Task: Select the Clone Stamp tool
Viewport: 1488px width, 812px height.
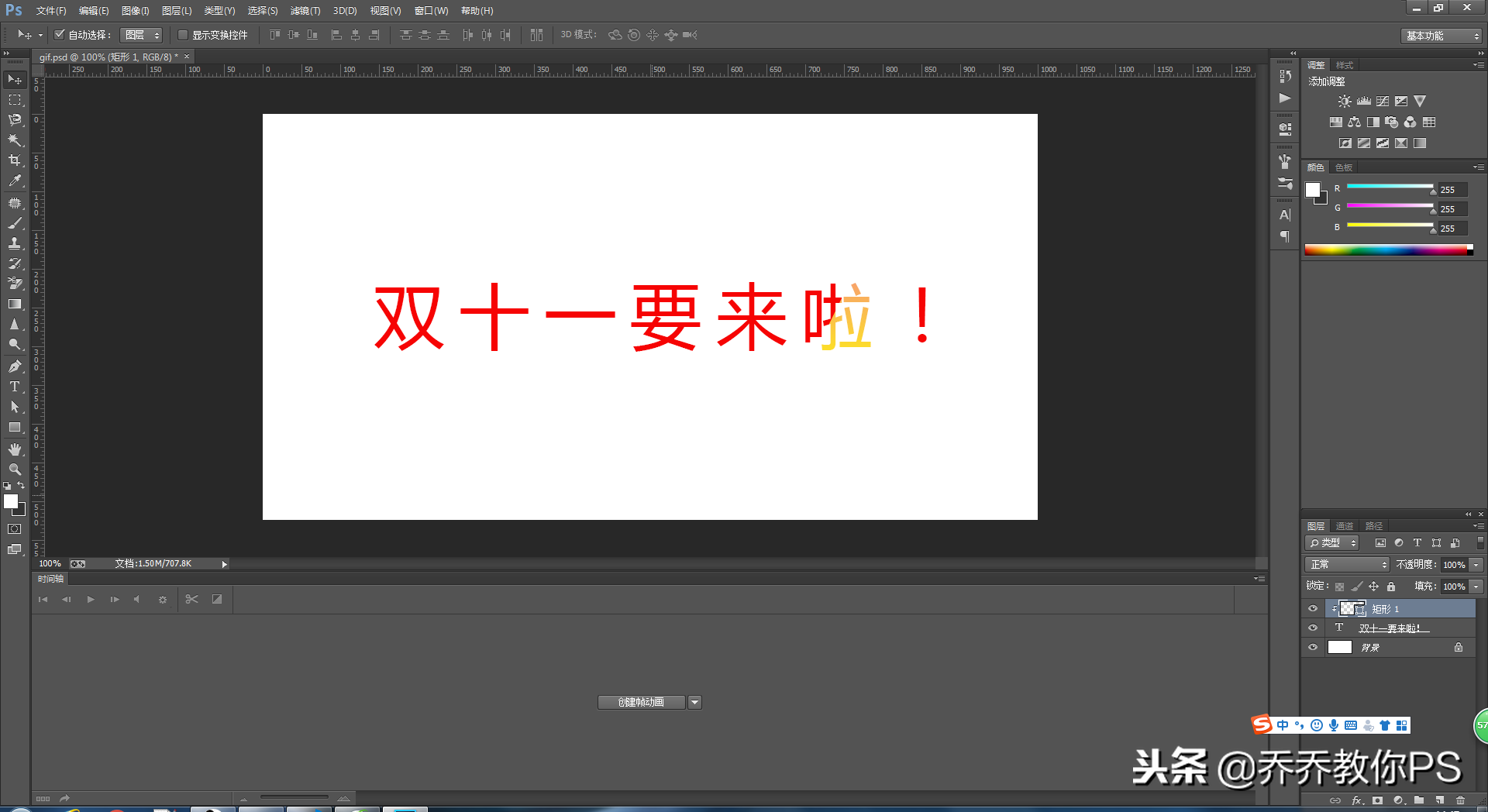Action: (x=15, y=243)
